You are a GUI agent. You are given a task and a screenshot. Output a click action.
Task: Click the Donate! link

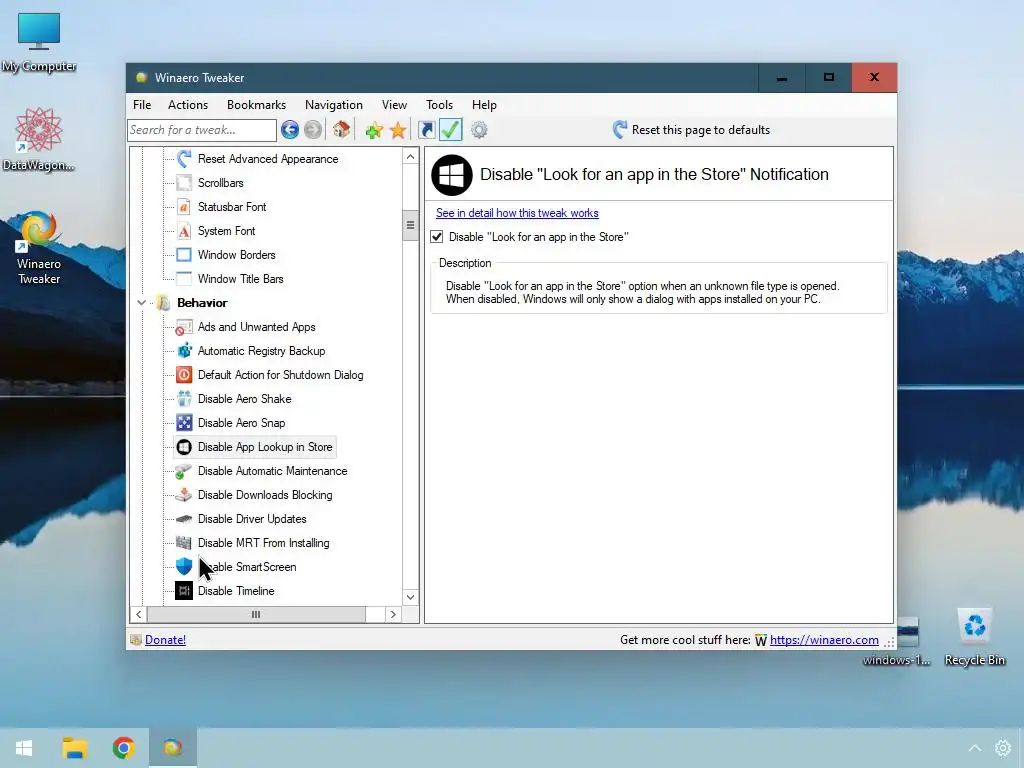coord(165,640)
